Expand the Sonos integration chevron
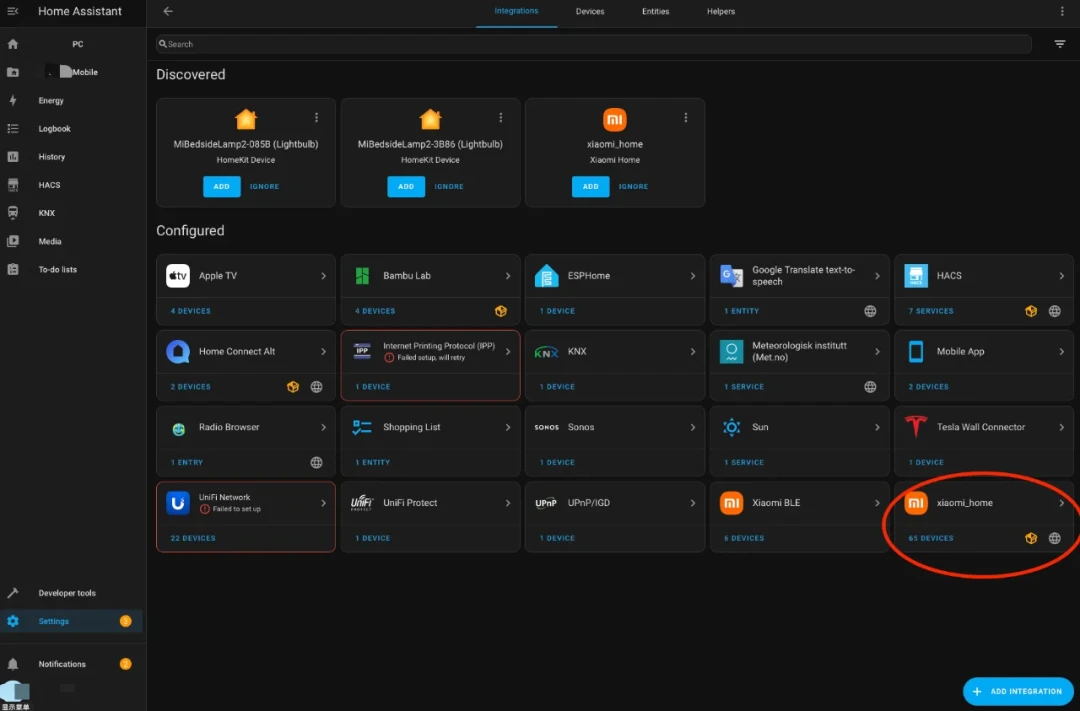The image size is (1080, 711). pyautogui.click(x=692, y=427)
